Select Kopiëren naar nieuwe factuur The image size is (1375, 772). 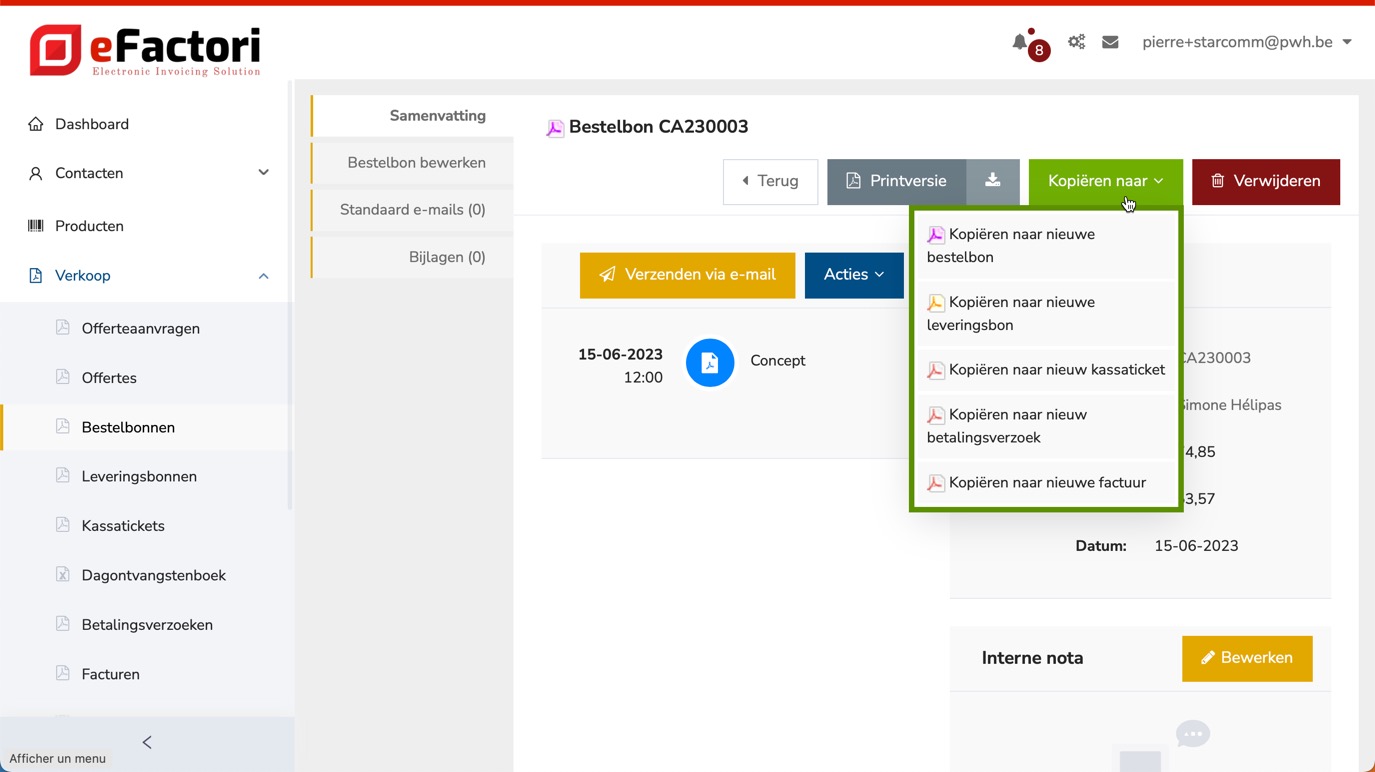[x=1046, y=483]
